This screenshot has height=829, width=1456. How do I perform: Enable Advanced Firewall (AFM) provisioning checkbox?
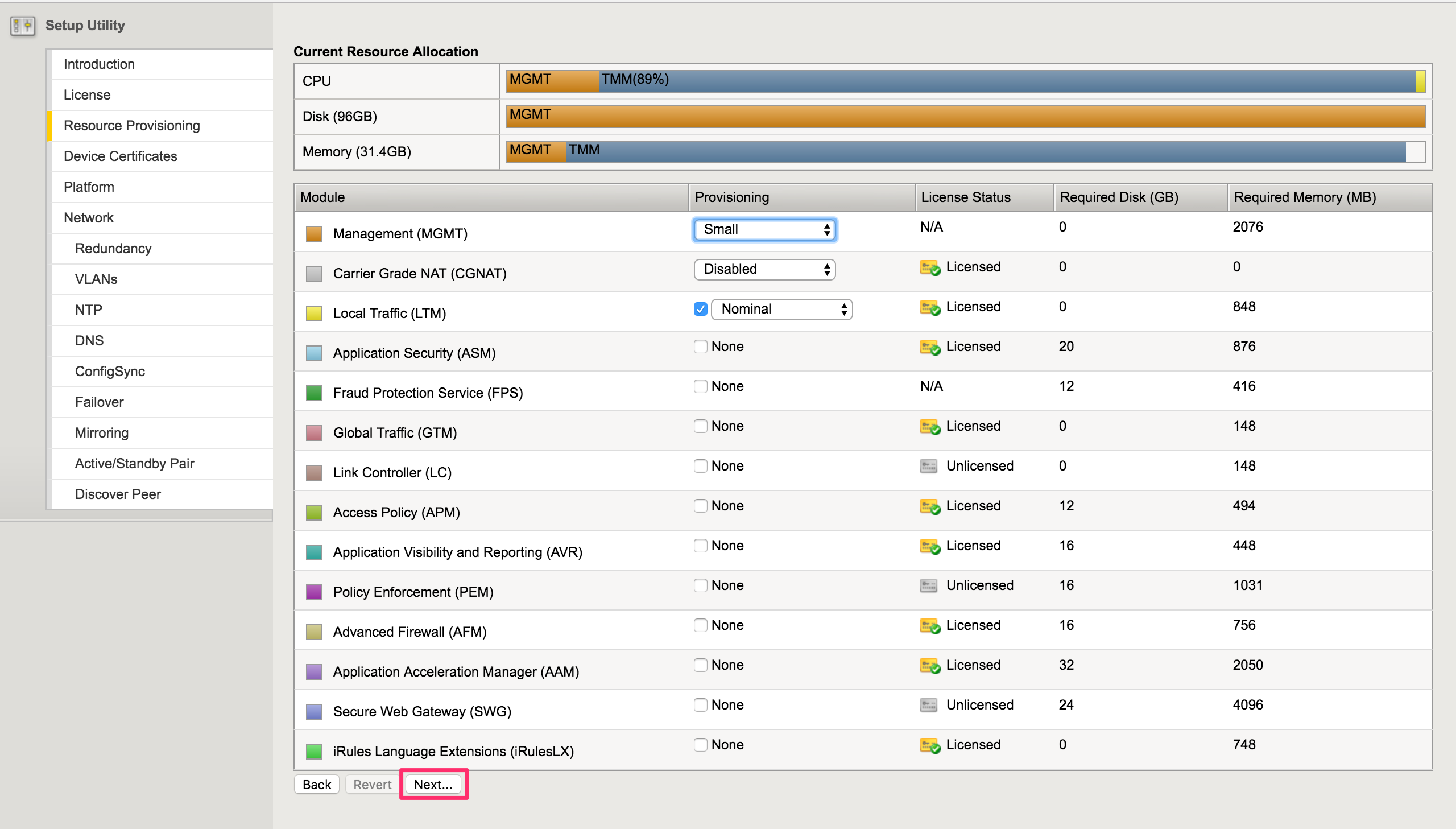[x=700, y=626]
